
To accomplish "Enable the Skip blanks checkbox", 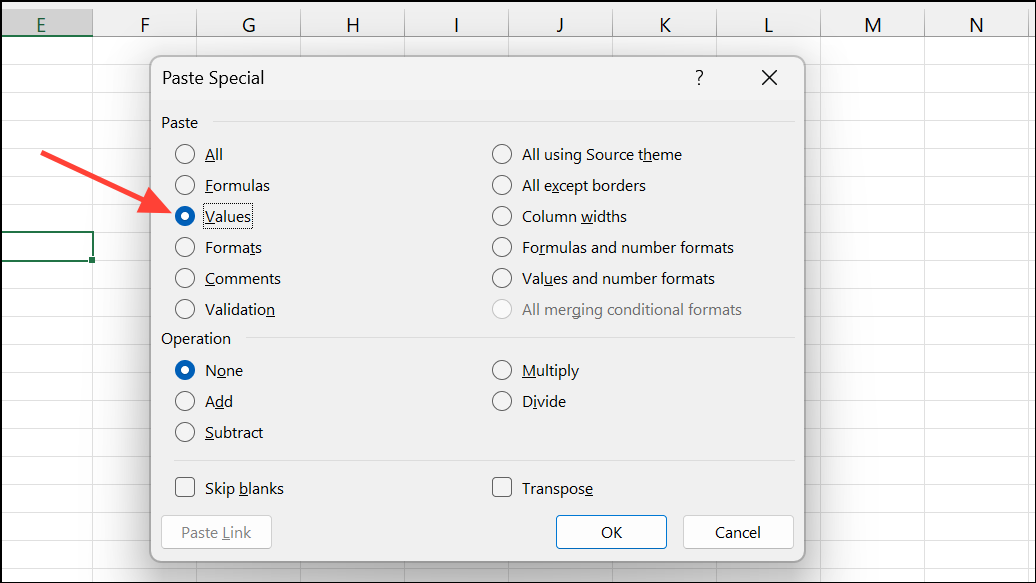I will pyautogui.click(x=185, y=488).
